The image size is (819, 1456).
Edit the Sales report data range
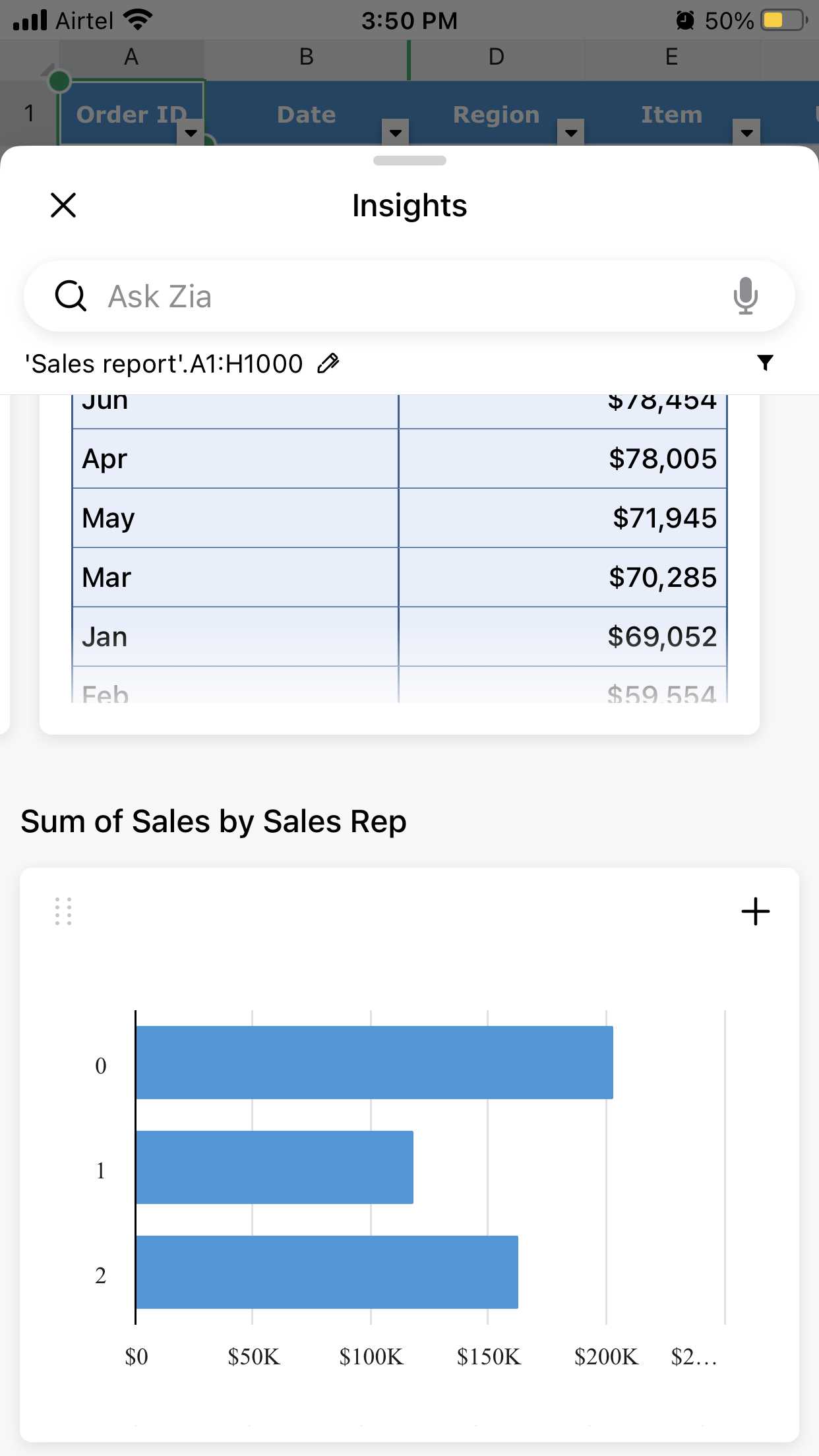click(x=328, y=363)
